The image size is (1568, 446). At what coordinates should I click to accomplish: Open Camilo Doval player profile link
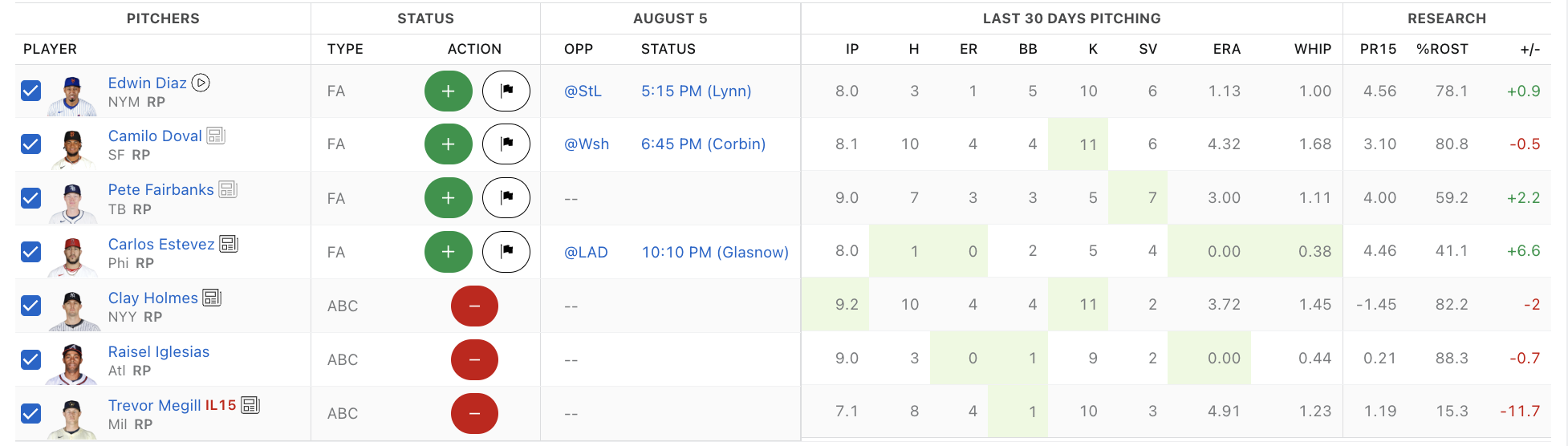(x=155, y=136)
